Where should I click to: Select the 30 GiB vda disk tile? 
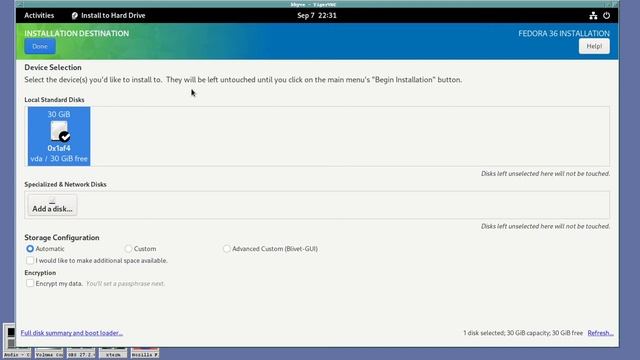pyautogui.click(x=59, y=136)
